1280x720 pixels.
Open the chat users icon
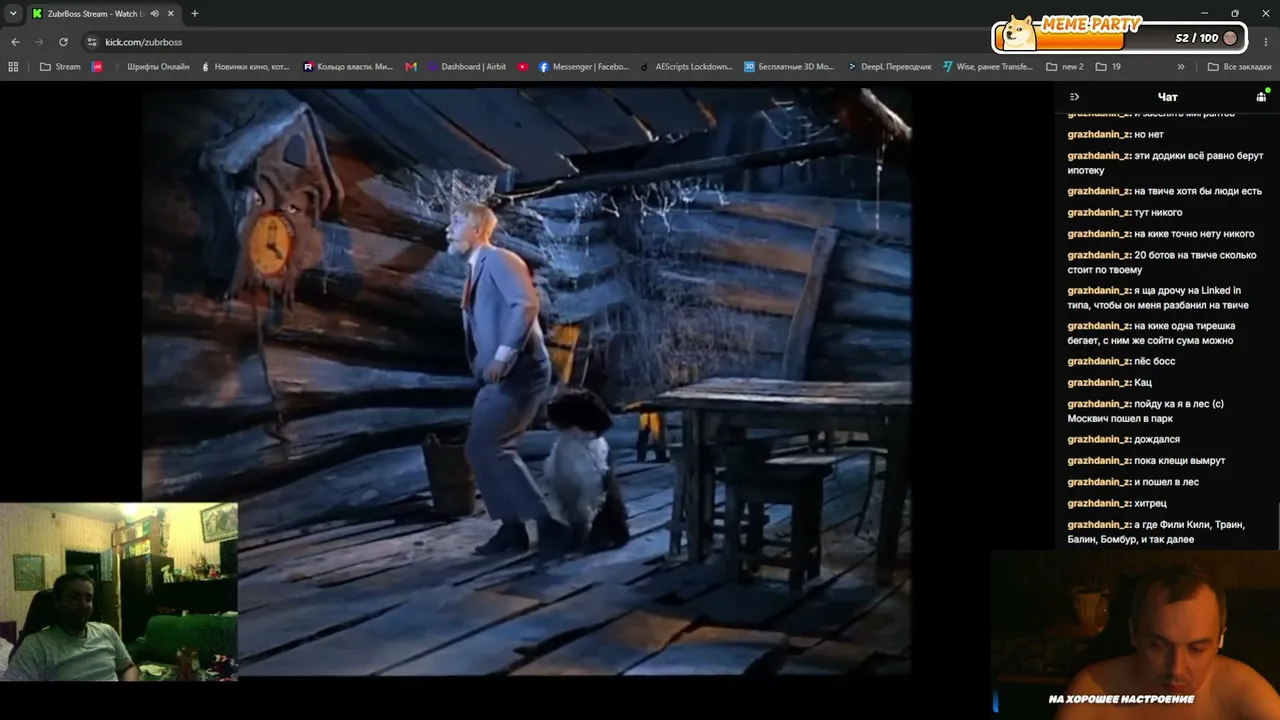click(x=1262, y=97)
